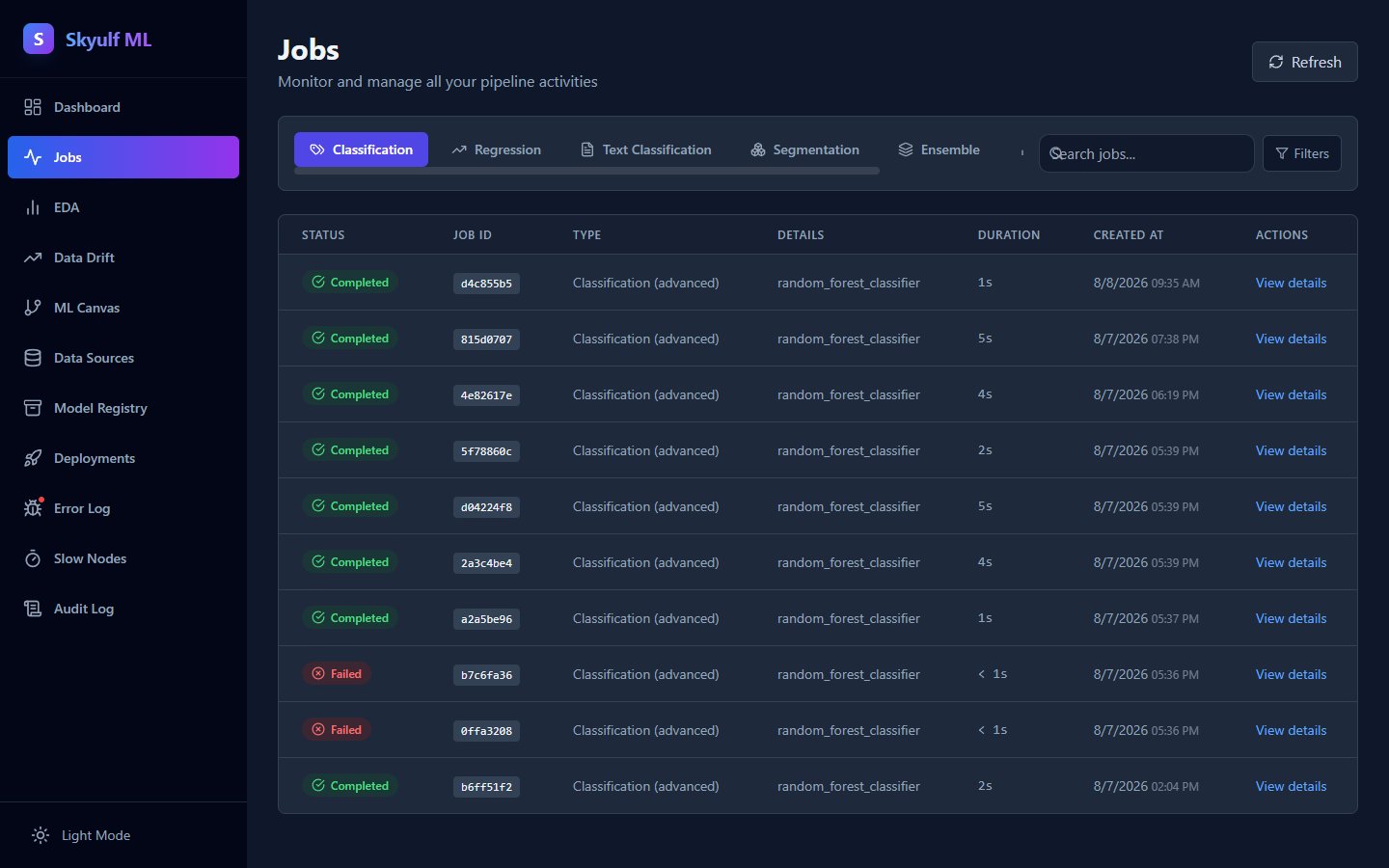The image size is (1389, 868).
Task: Click the document icon on Text Classification
Action: (x=587, y=149)
